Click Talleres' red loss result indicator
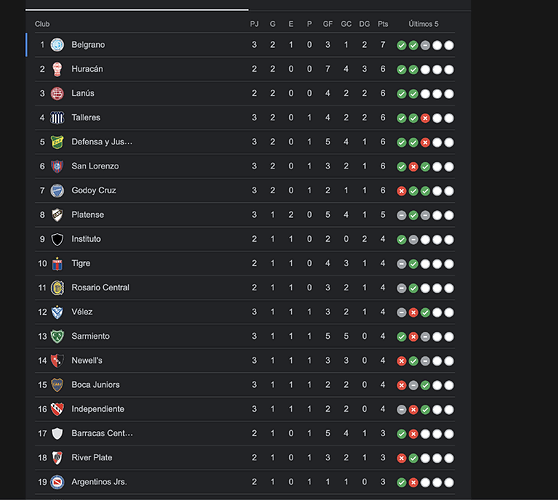 click(x=425, y=118)
